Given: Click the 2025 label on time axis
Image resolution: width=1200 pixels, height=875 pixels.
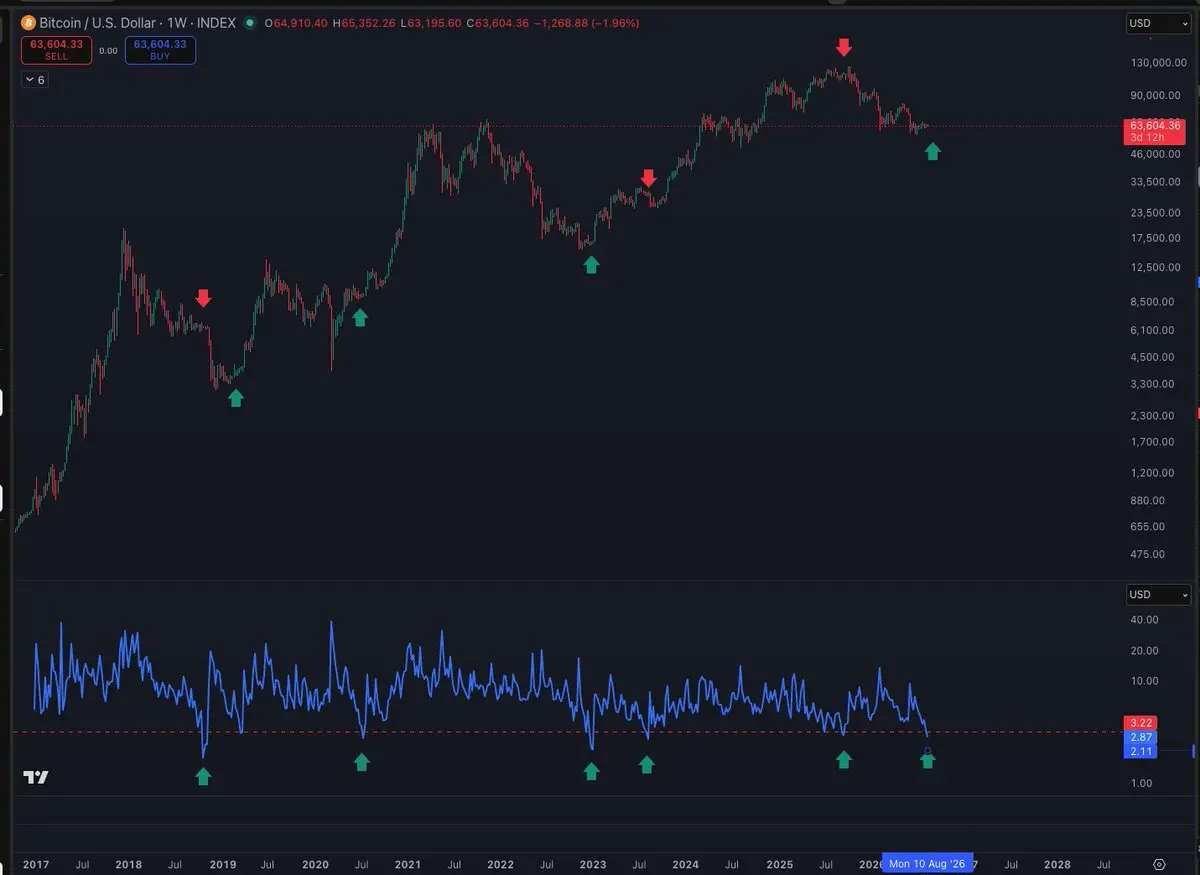Looking at the screenshot, I should 779,864.
